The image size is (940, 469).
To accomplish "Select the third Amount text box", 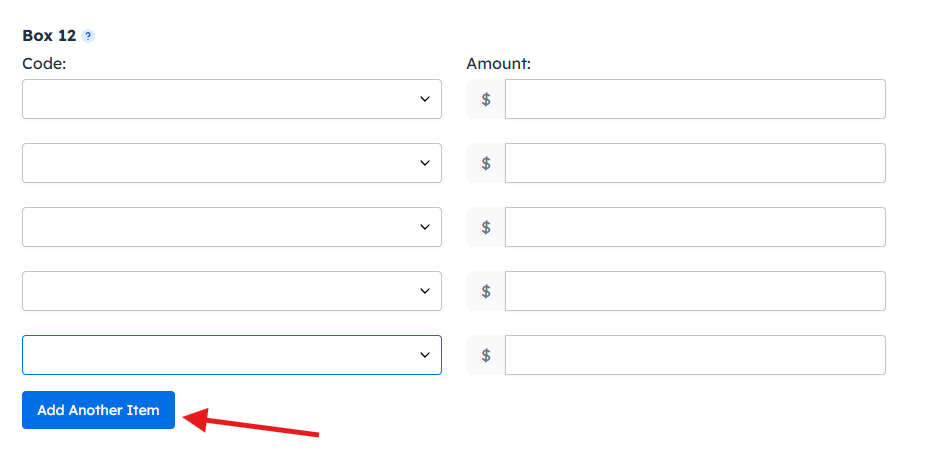I will coord(695,227).
